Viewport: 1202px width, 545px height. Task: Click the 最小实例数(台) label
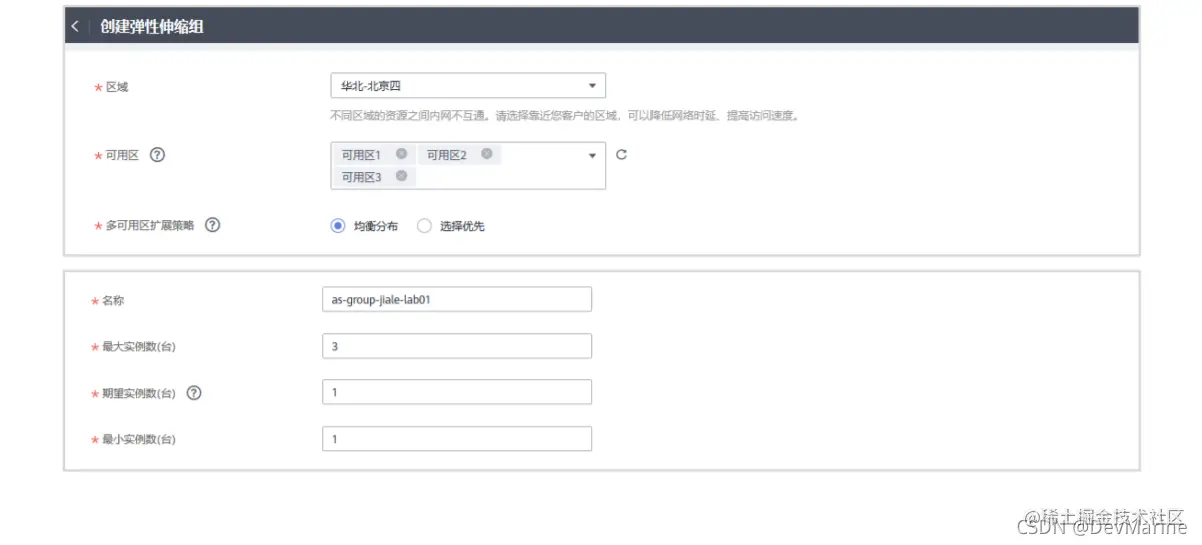click(x=140, y=440)
